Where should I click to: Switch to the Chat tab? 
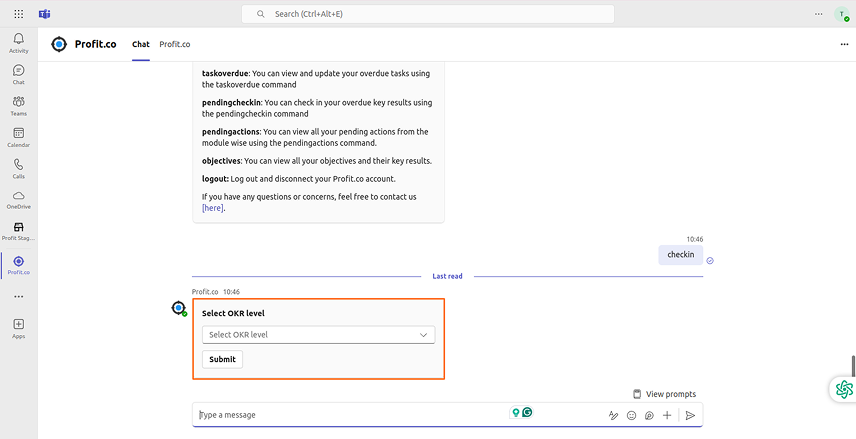coord(141,44)
